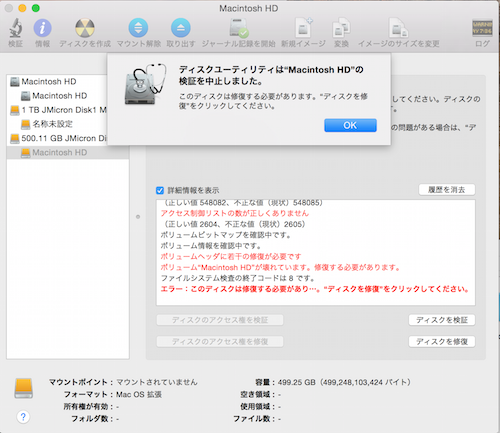Image resolution: width=500 pixels, height=433 pixels.
Task: Click the drive icon beside 1 TB JMicron
Action: point(15,110)
